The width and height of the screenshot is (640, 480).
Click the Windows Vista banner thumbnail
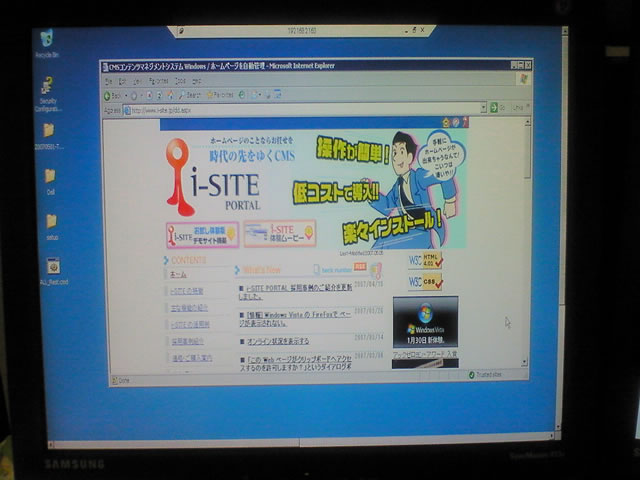425,322
